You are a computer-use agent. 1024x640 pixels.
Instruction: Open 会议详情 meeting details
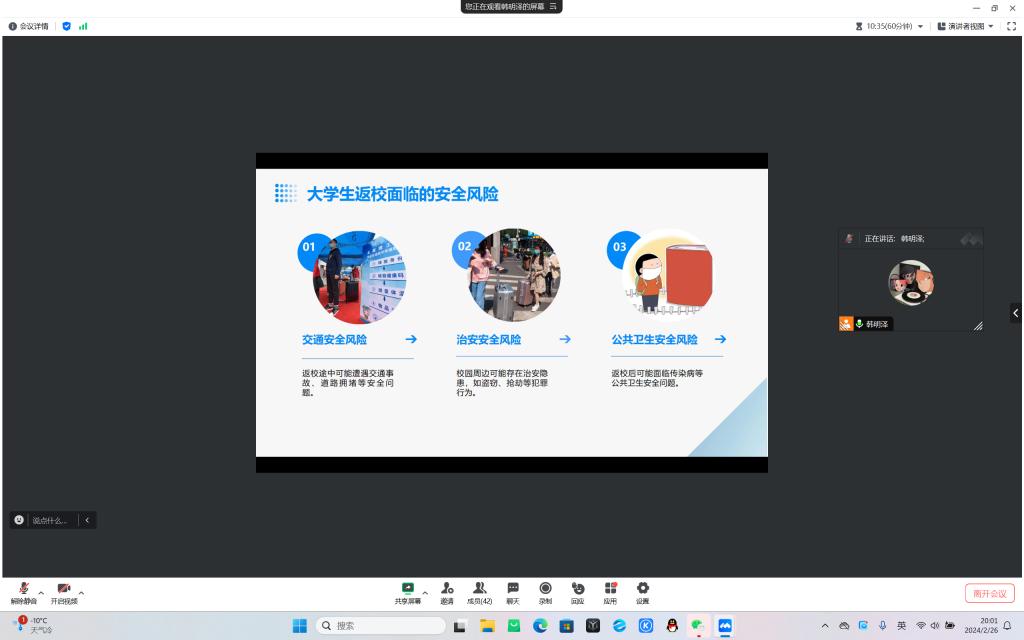28,26
